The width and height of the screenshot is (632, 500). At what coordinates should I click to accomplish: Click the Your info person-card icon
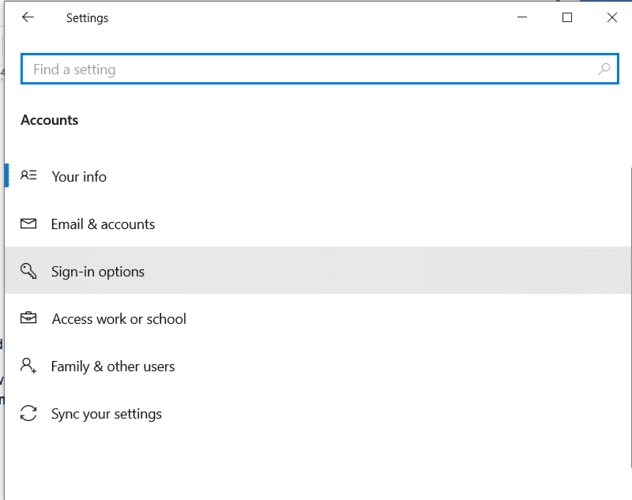29,176
